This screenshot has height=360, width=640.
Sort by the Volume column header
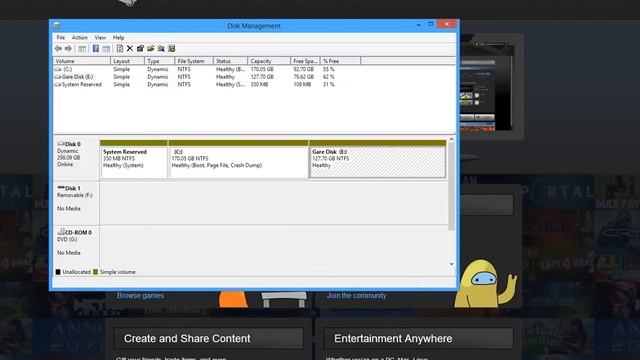82,61
